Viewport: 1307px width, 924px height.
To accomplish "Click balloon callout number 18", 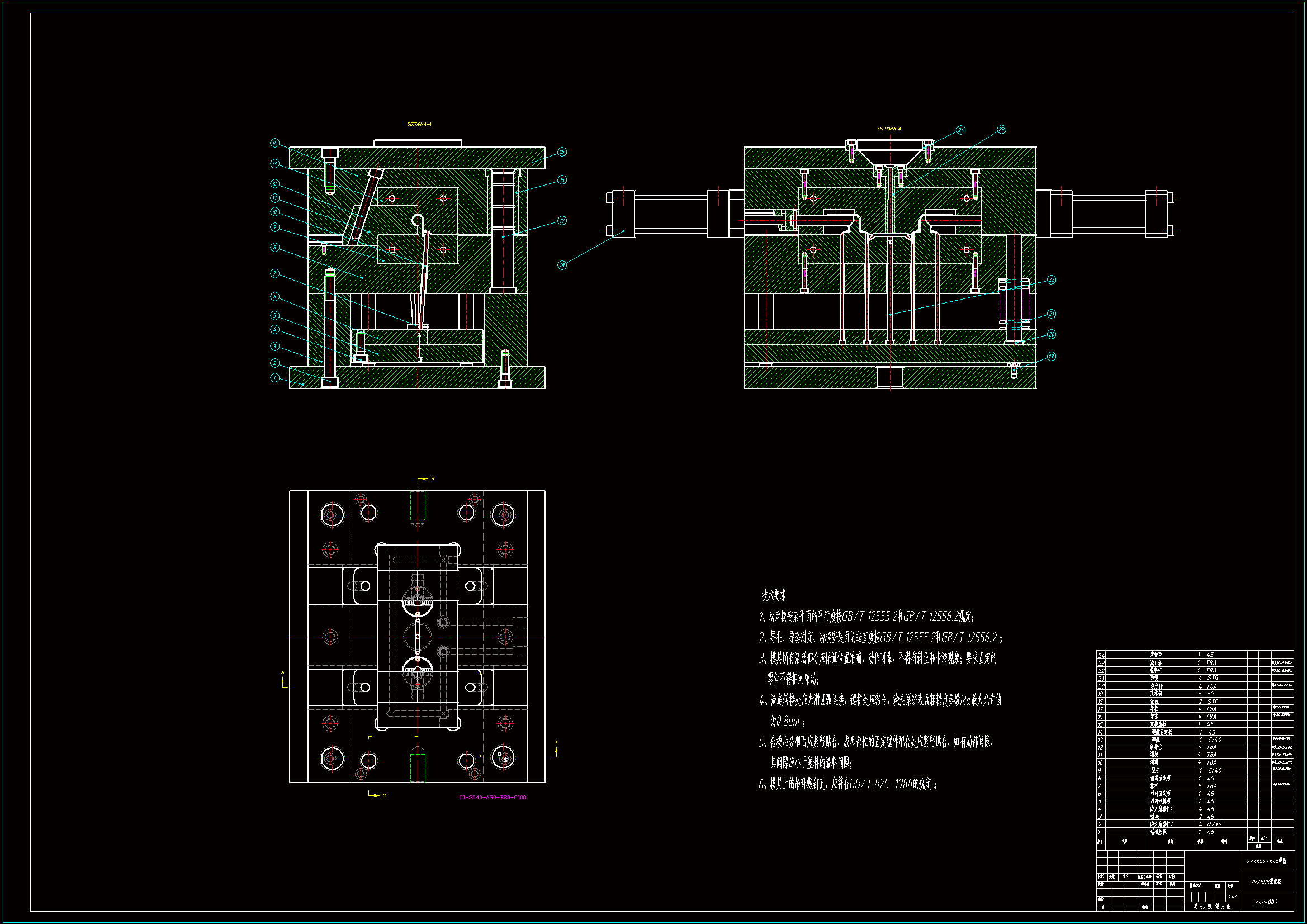I will [x=562, y=266].
